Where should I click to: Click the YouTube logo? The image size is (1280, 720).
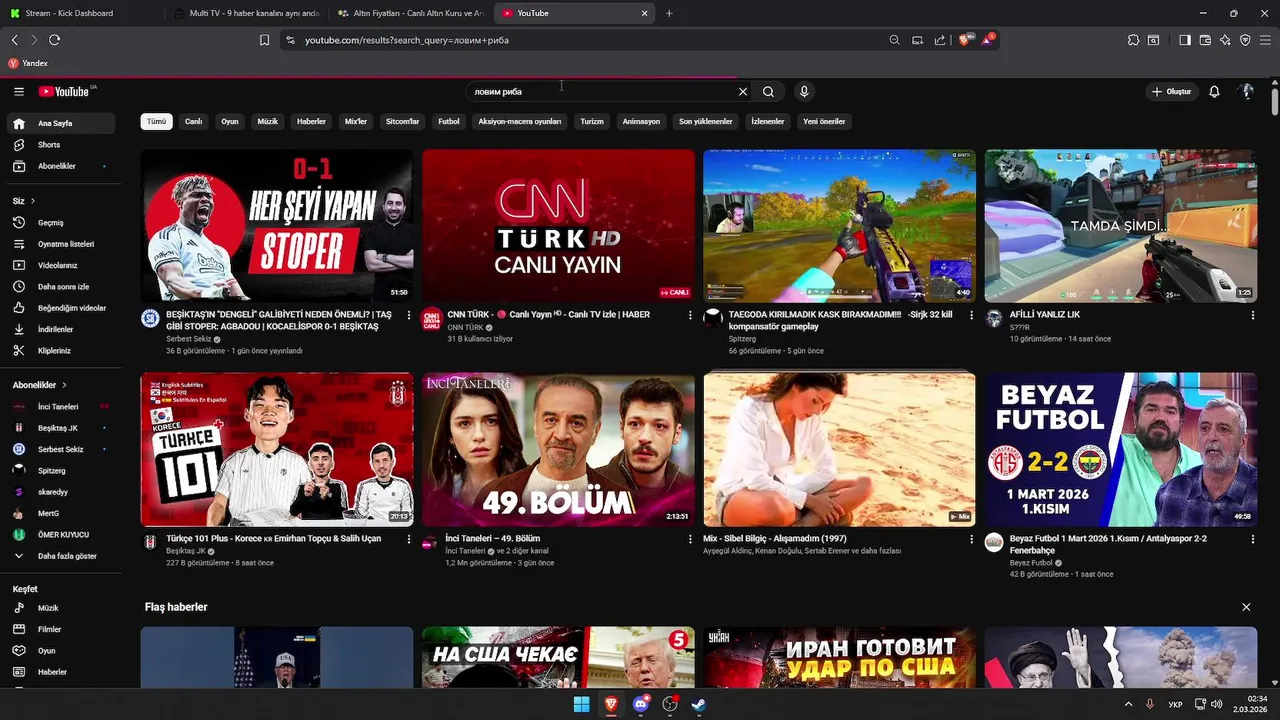[66, 91]
